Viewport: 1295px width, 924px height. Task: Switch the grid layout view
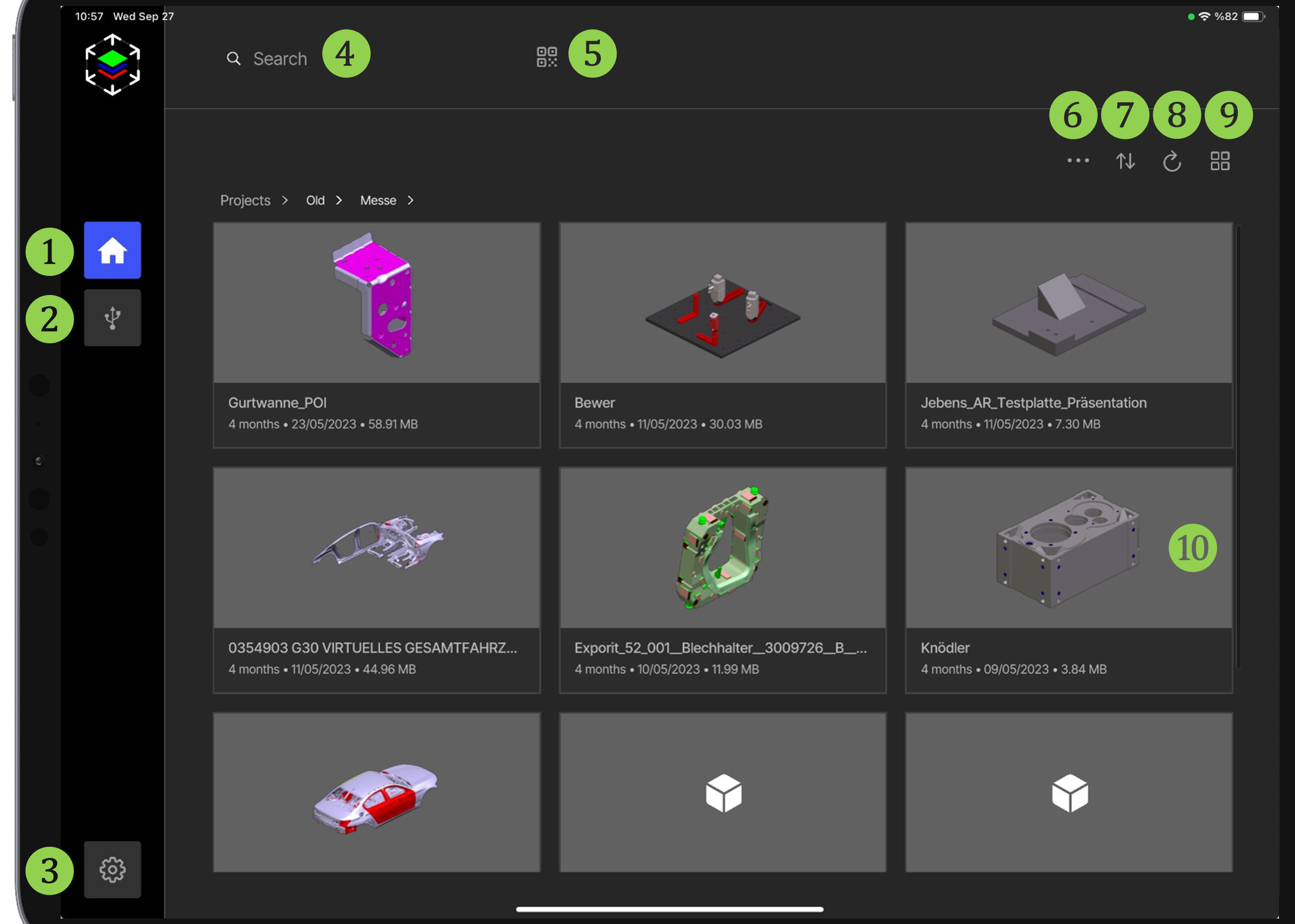(x=1220, y=161)
